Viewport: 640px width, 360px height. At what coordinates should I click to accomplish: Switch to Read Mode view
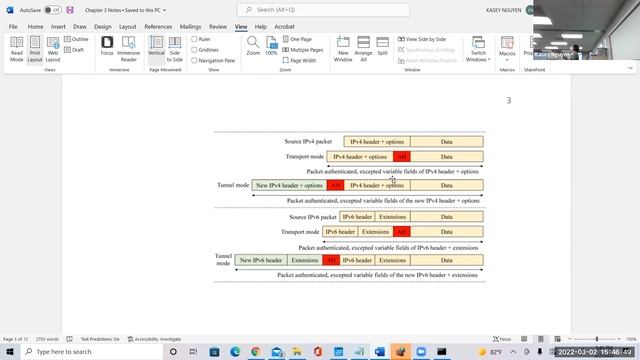[16, 49]
